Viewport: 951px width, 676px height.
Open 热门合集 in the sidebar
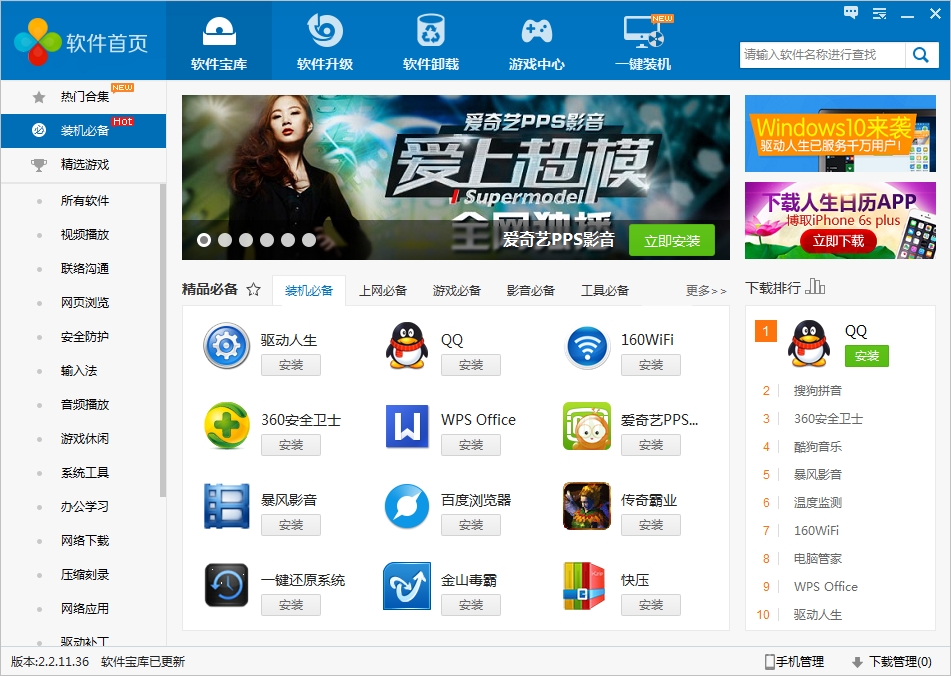point(83,96)
